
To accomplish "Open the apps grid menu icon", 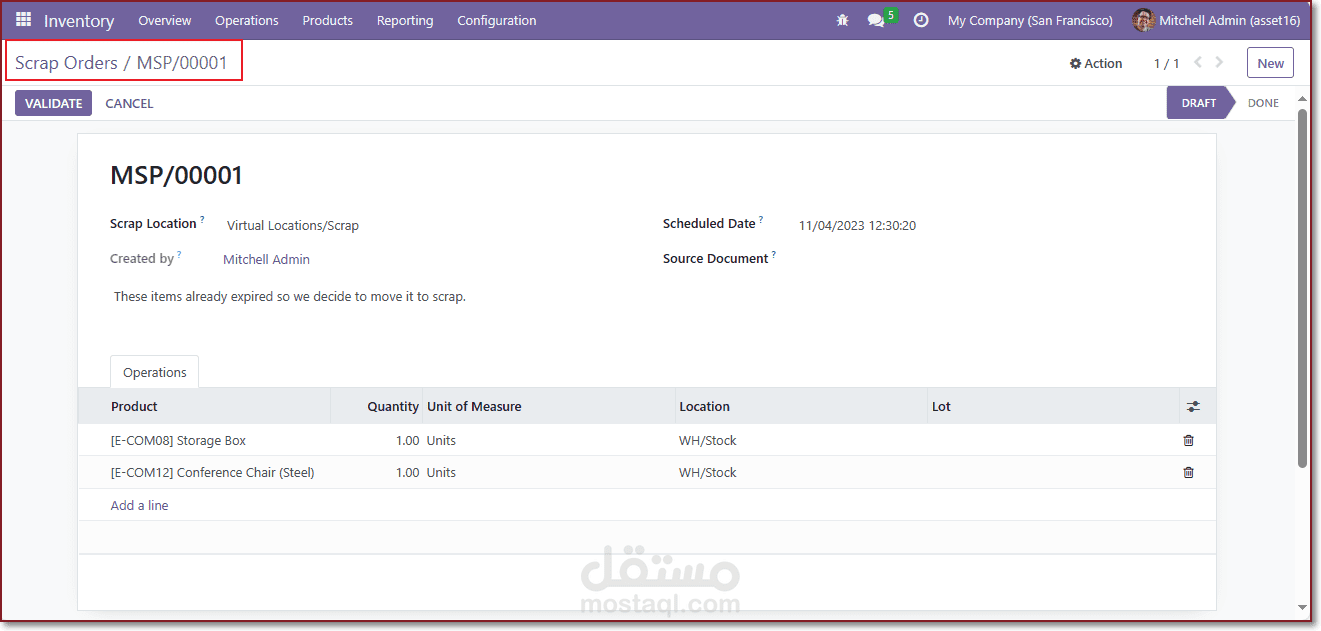I will tap(23, 20).
